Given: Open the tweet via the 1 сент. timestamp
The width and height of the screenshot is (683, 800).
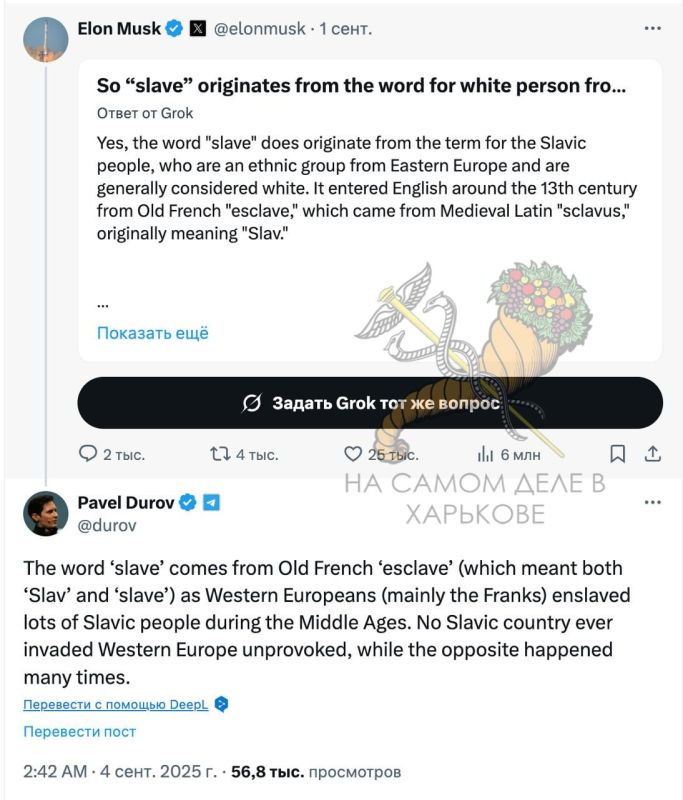Looking at the screenshot, I should point(344,28).
